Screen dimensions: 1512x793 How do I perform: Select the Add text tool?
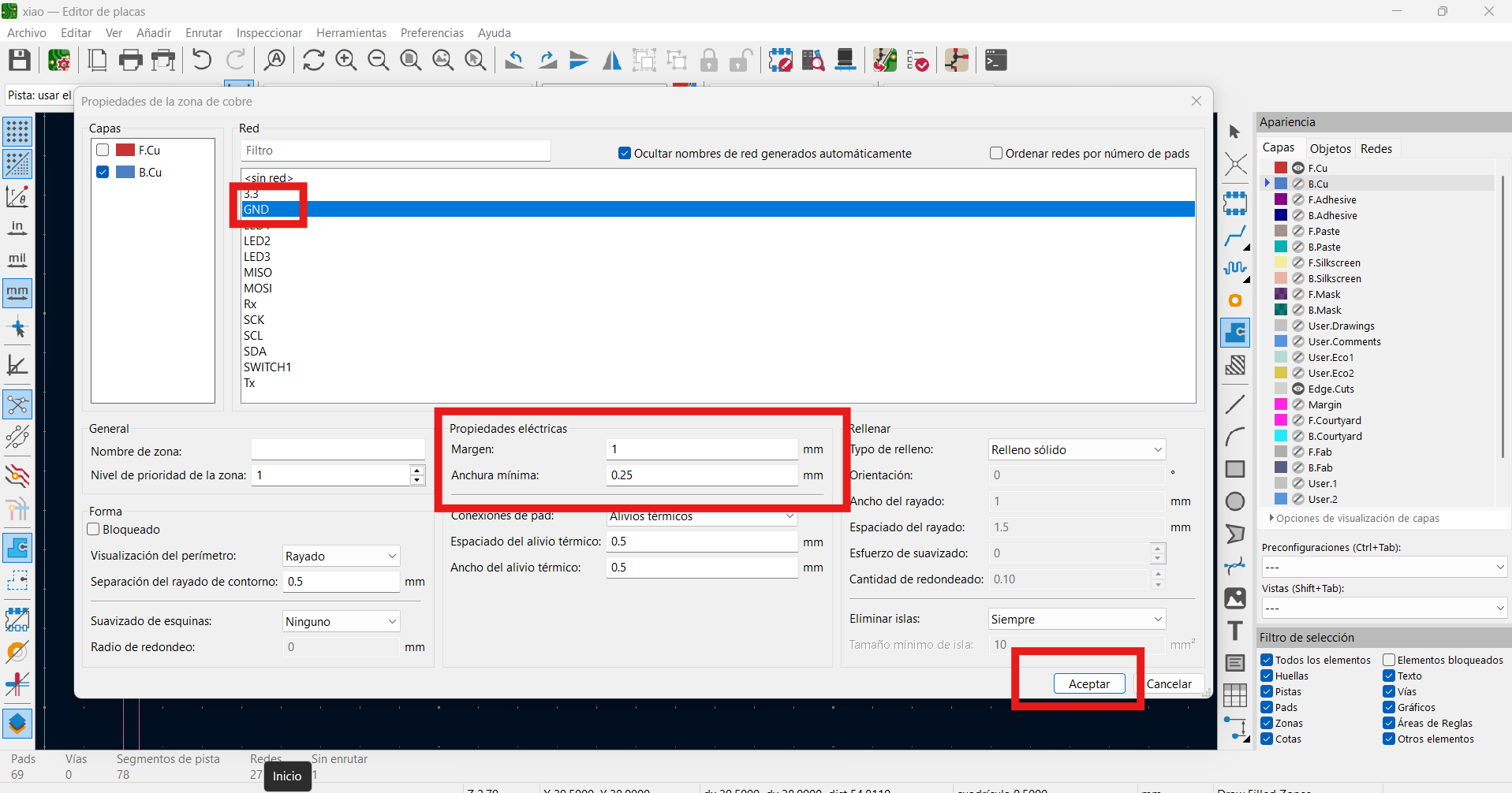click(x=1235, y=631)
